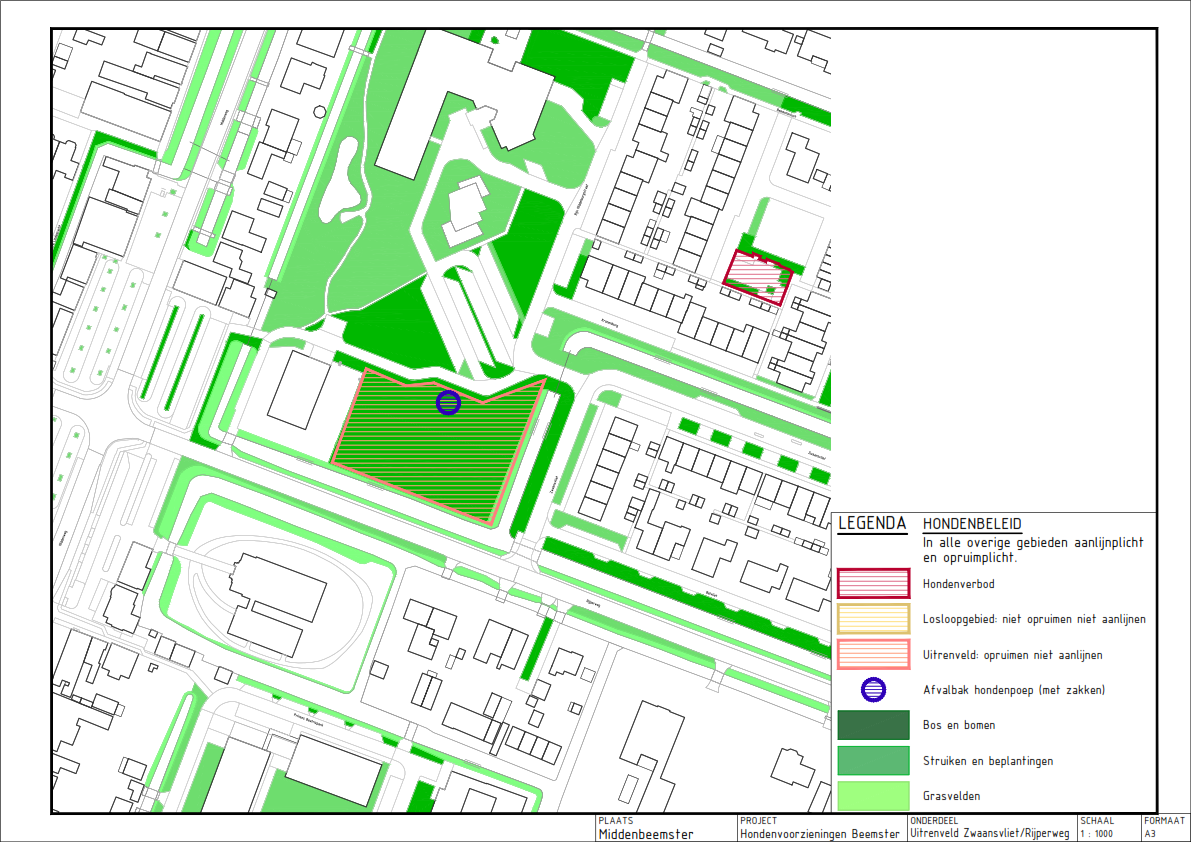Screen dimensions: 1191x842
Task: Click the red hatched dog-ban zone on map
Action: 755,273
